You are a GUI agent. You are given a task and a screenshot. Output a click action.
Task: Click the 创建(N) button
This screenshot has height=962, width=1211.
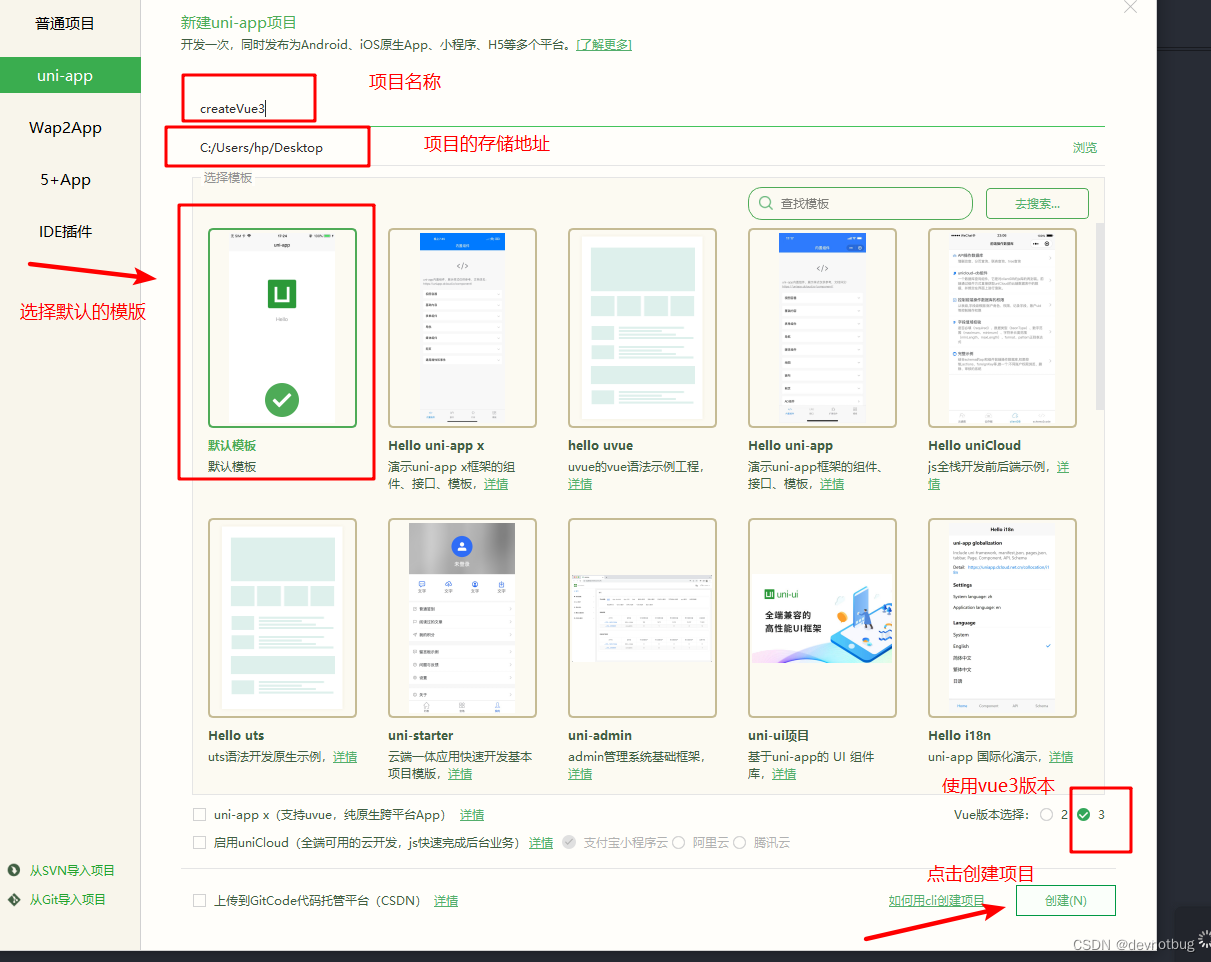coord(1066,901)
